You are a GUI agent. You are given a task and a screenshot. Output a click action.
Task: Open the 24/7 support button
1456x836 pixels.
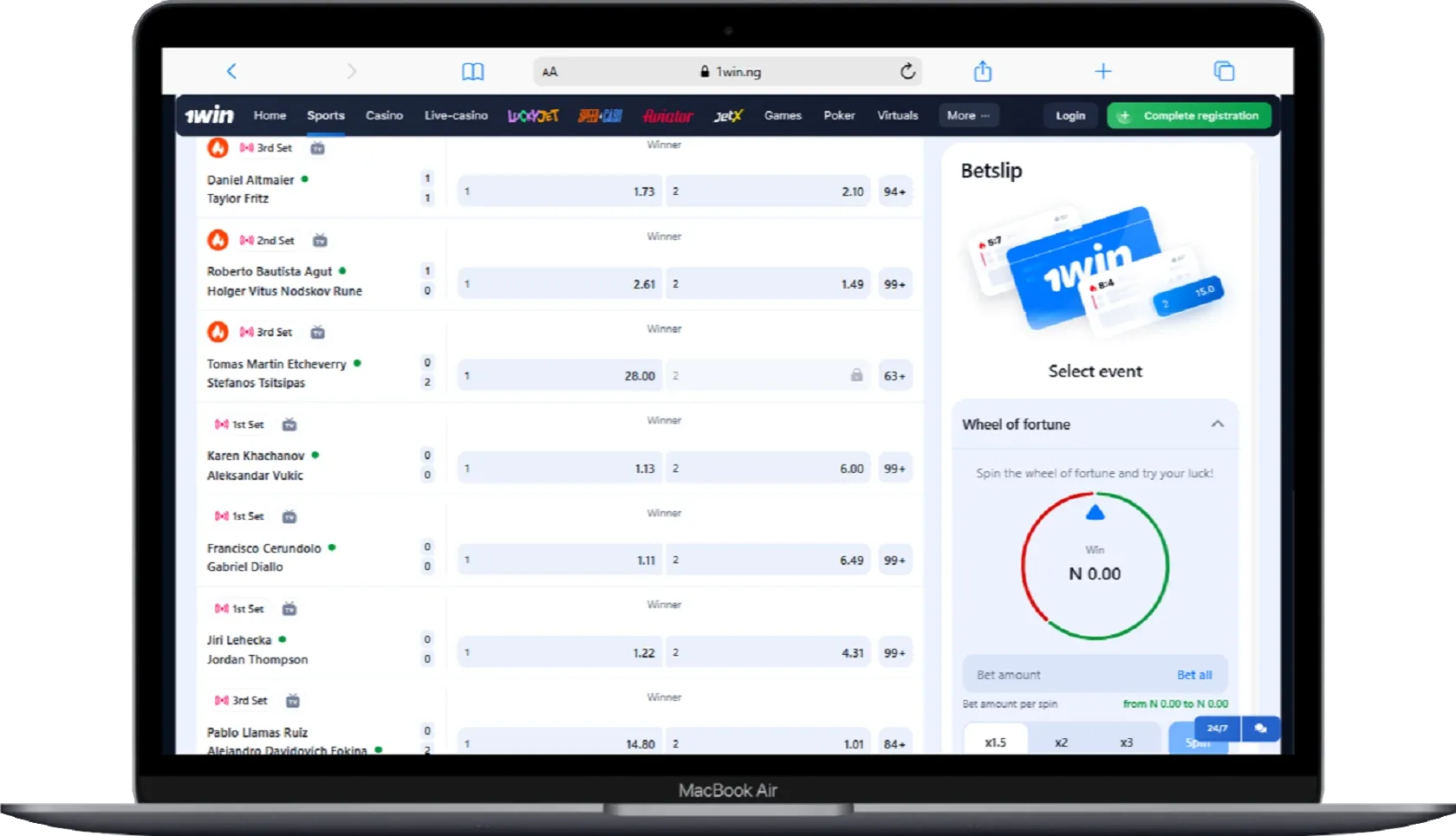(x=1218, y=729)
